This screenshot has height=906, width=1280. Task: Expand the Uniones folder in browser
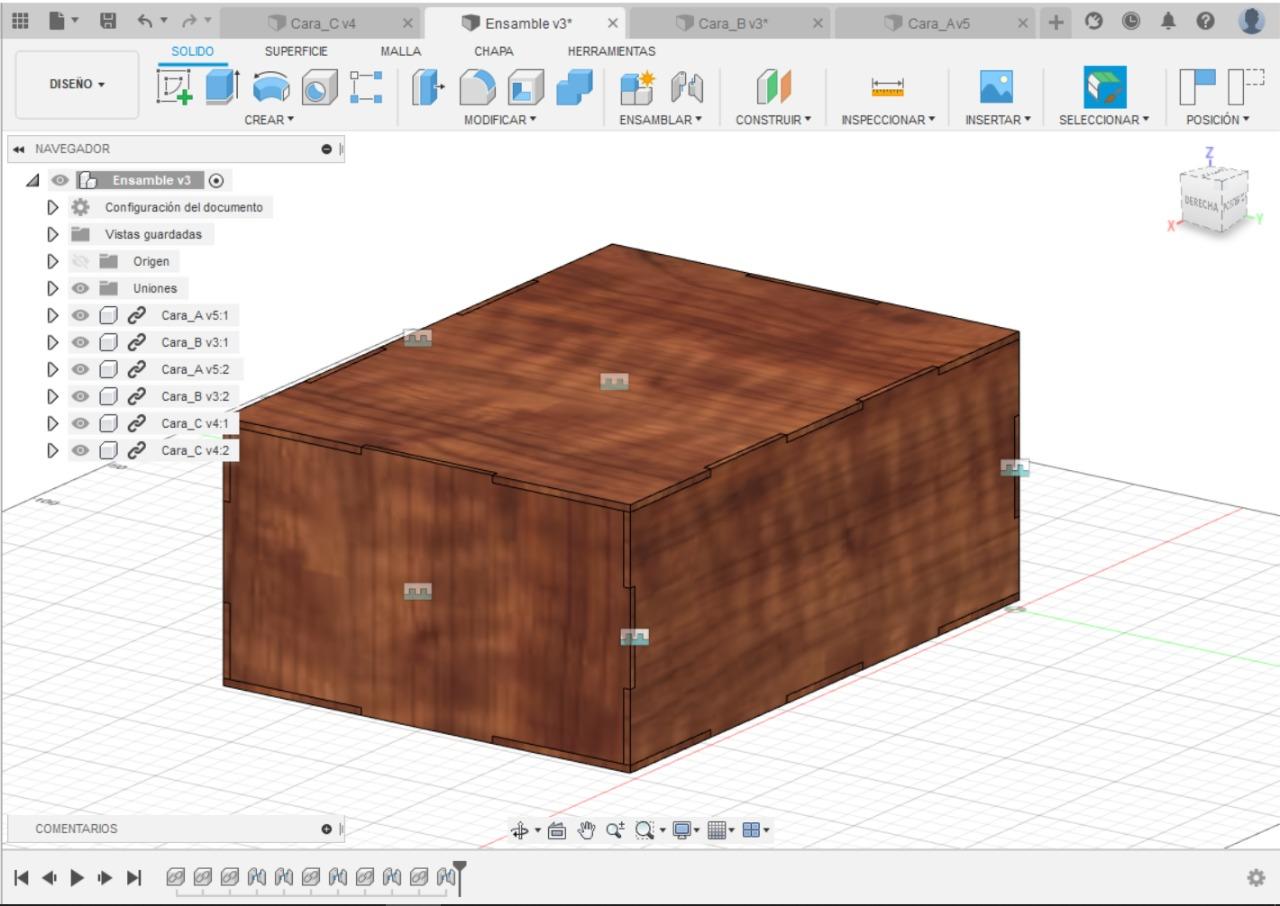pyautogui.click(x=54, y=289)
